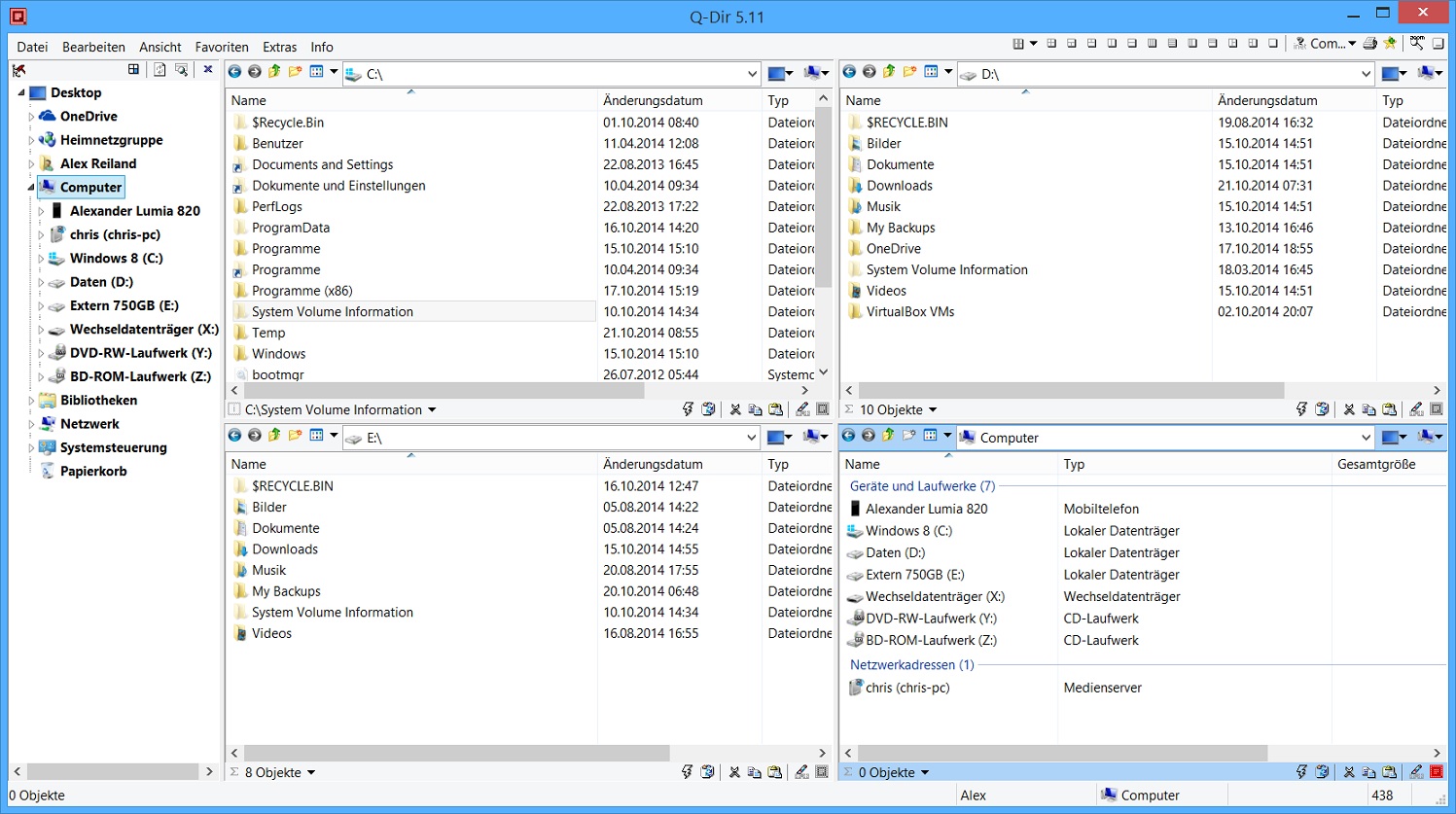Click the cut icon in C:\ pane status bar
This screenshot has width=1456, height=814.
pos(735,410)
